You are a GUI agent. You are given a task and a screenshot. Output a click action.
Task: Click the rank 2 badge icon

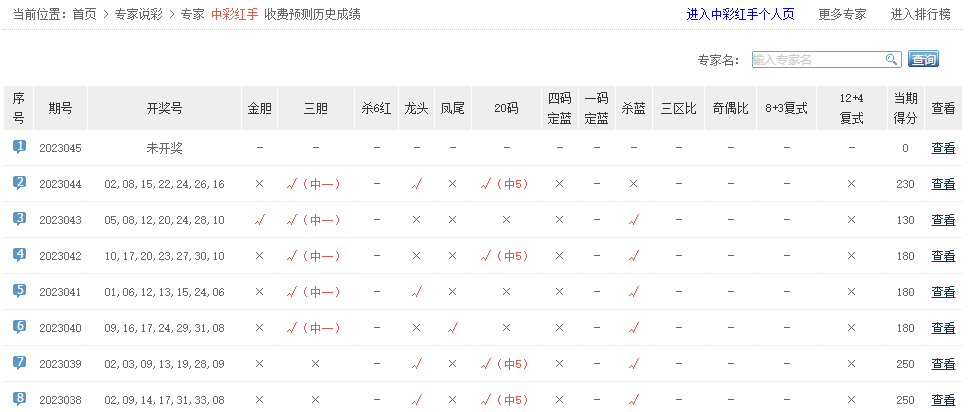click(19, 183)
